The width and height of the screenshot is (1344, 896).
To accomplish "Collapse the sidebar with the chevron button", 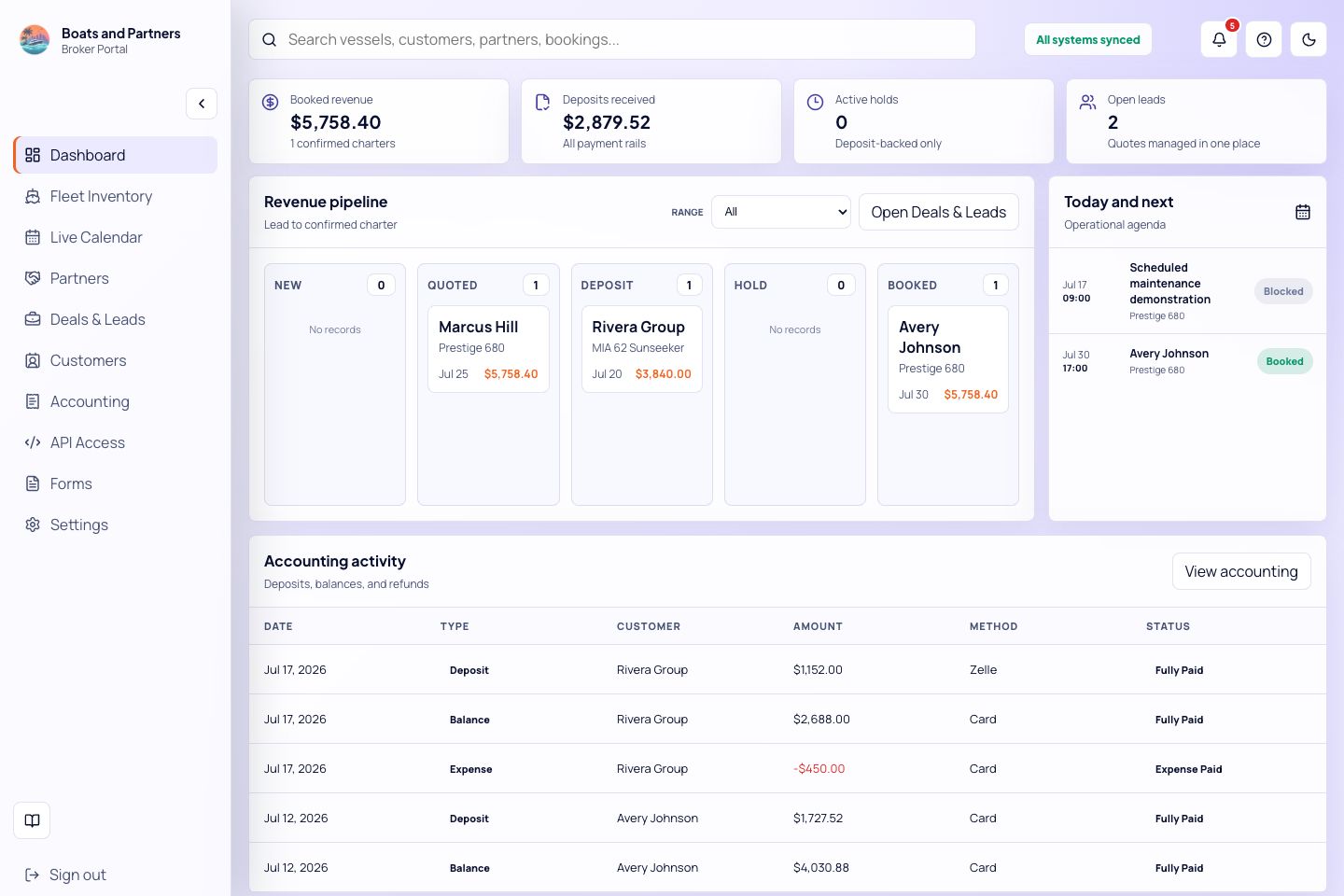I will pyautogui.click(x=202, y=104).
